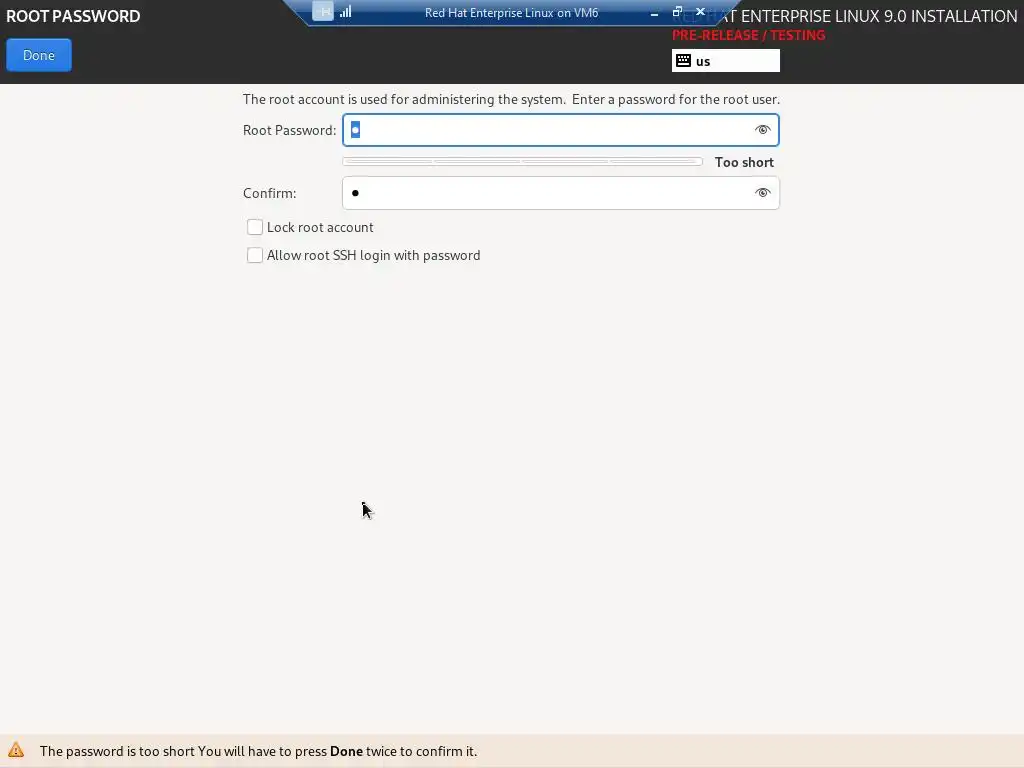
Task: Click the PRE-RELEASE / TESTING label
Action: tap(748, 35)
